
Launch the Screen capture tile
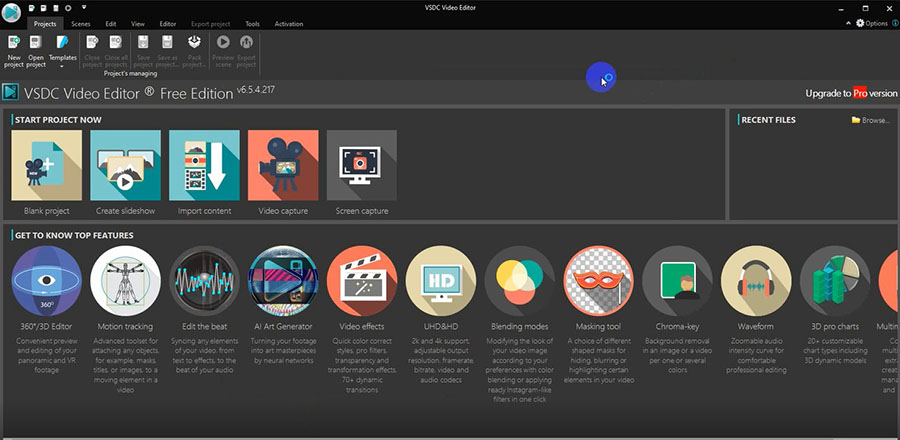click(x=362, y=165)
